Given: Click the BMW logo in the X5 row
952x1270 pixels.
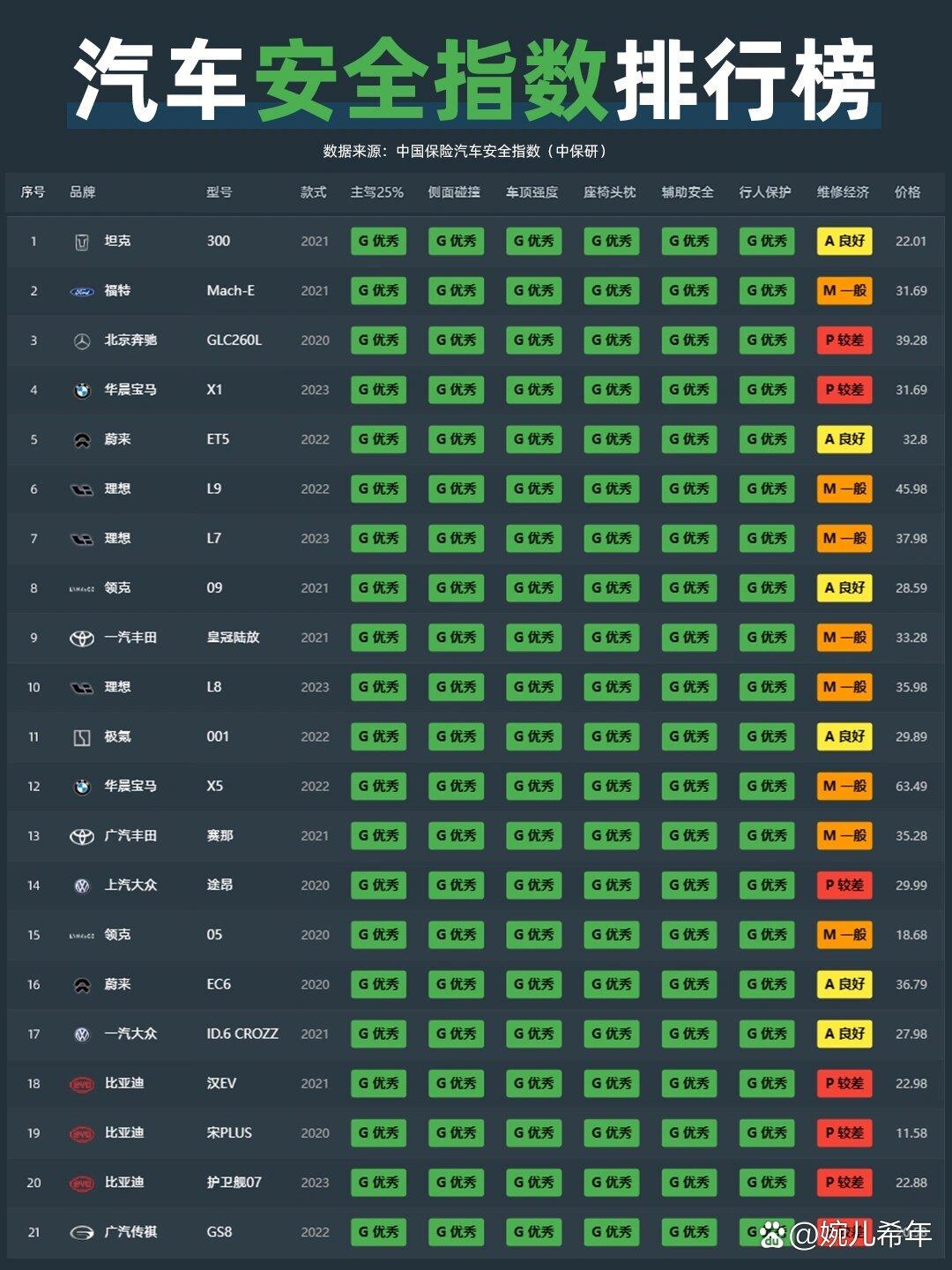Looking at the screenshot, I should pos(82,787).
